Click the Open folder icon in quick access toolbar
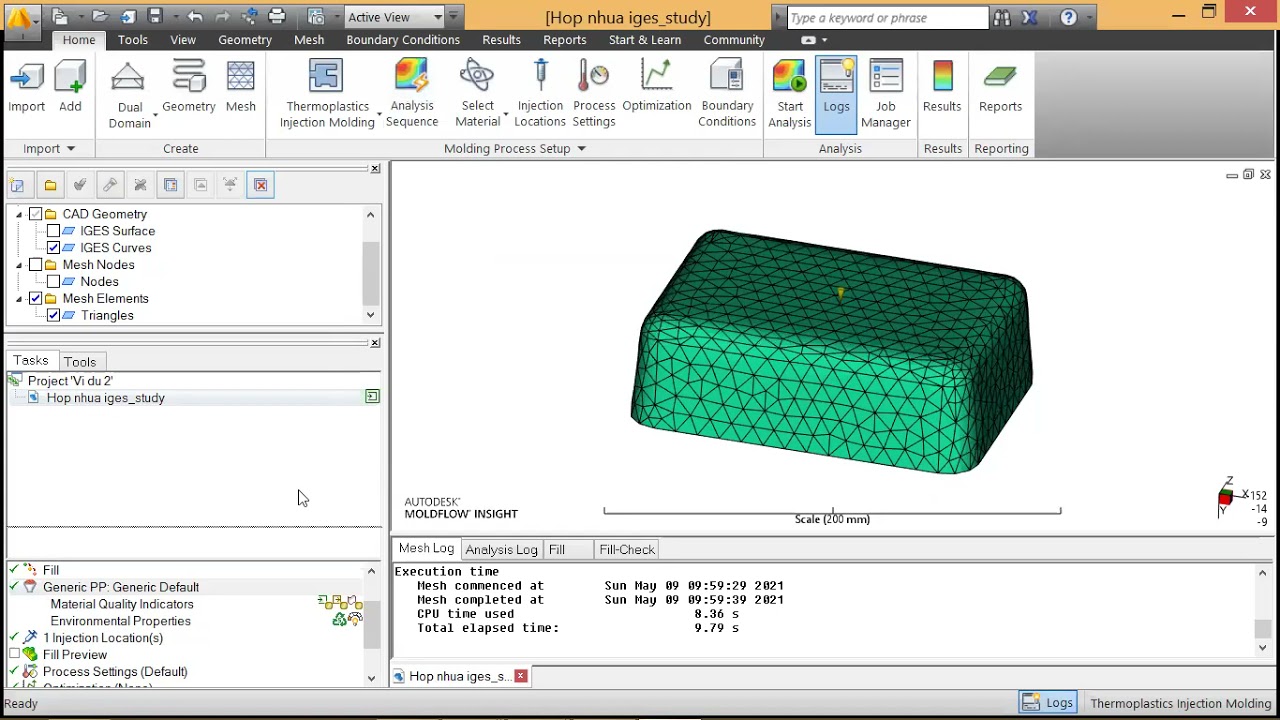Image resolution: width=1280 pixels, height=720 pixels. coord(100,16)
